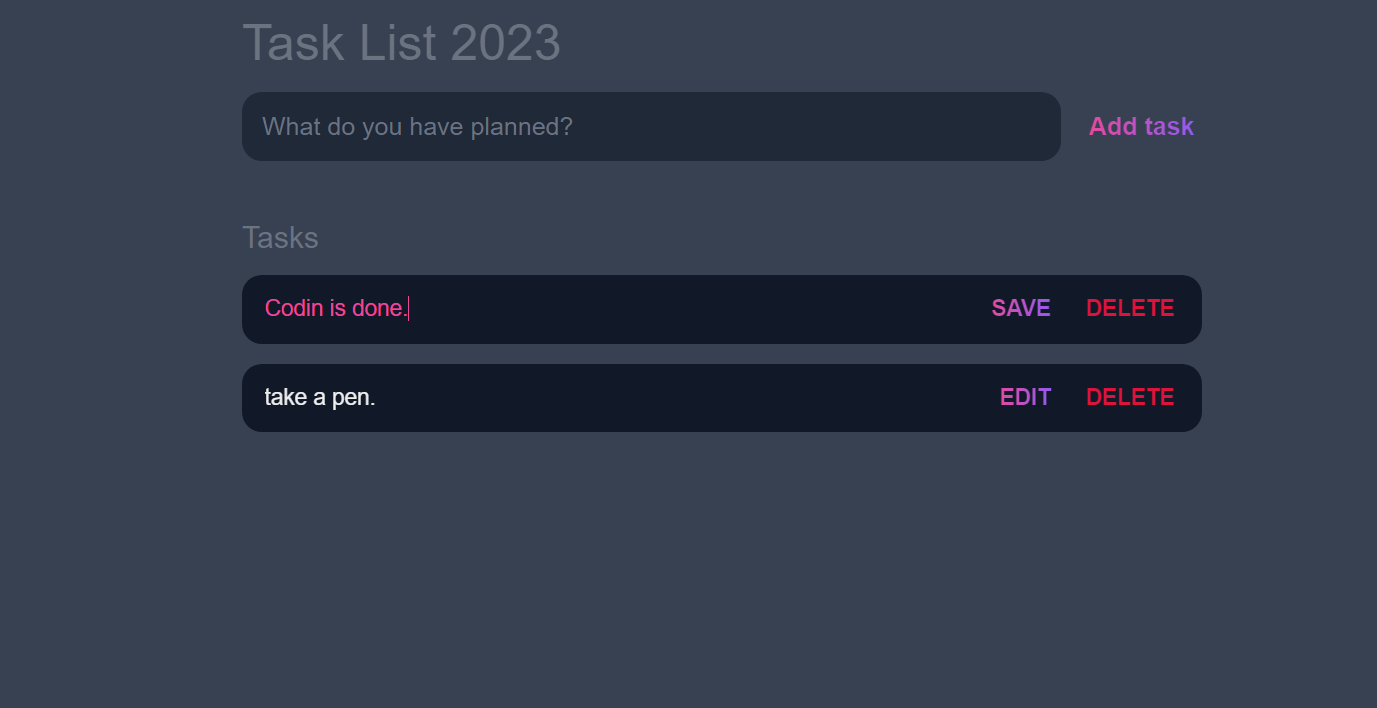Image resolution: width=1377 pixels, height=708 pixels.
Task: Select the "take a pen." task text
Action: click(x=319, y=397)
